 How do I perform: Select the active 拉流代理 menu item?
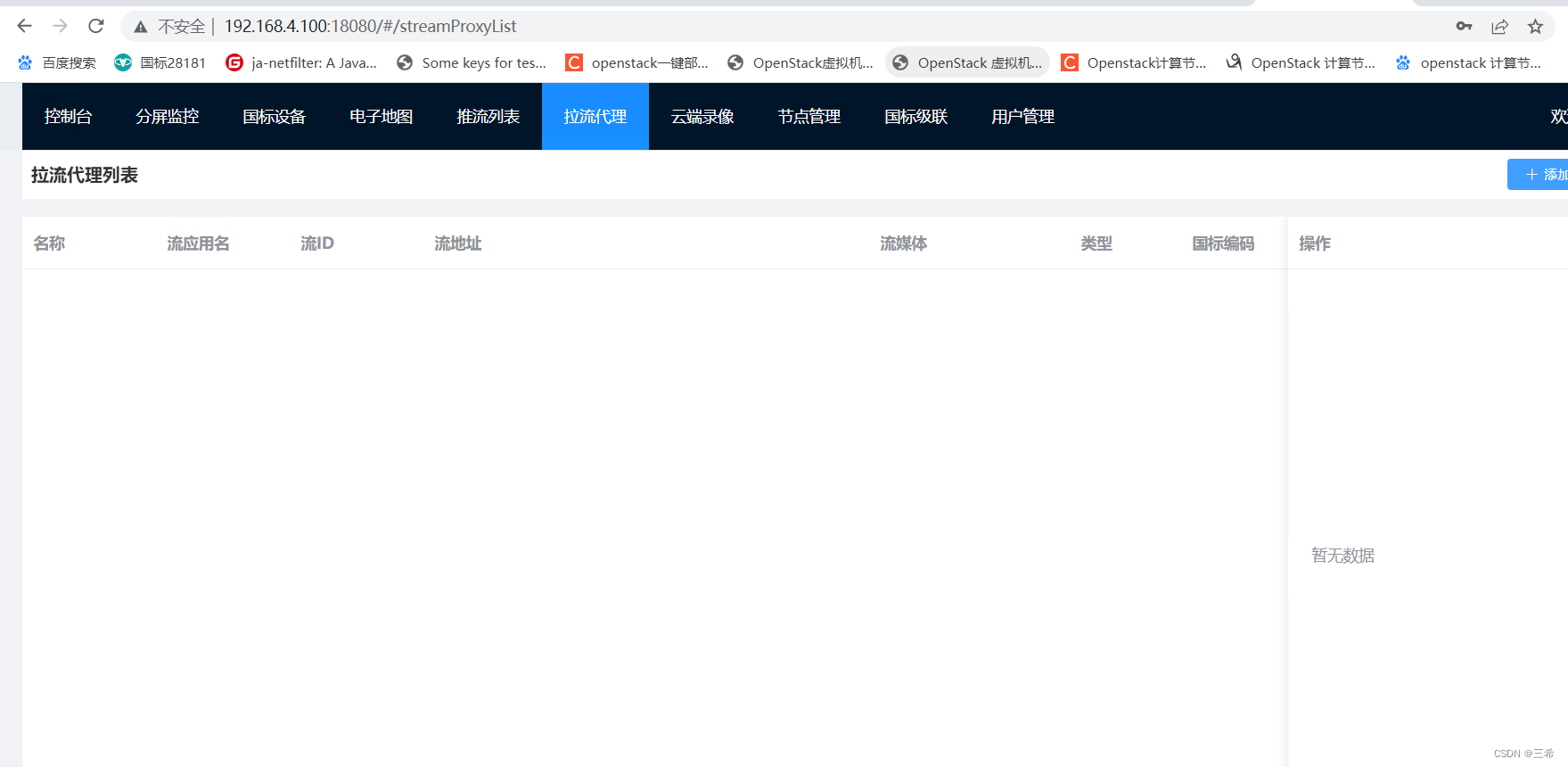pyautogui.click(x=595, y=116)
